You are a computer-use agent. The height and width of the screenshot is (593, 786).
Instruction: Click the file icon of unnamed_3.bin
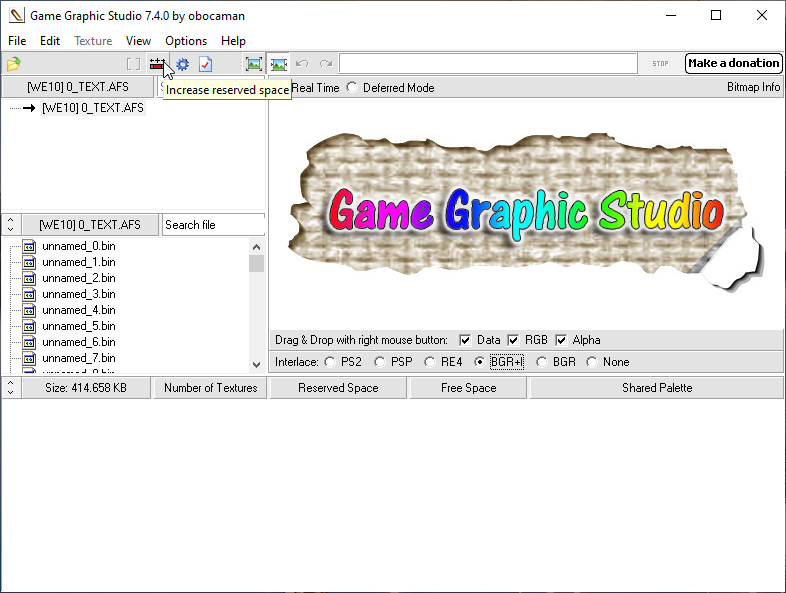[29, 294]
